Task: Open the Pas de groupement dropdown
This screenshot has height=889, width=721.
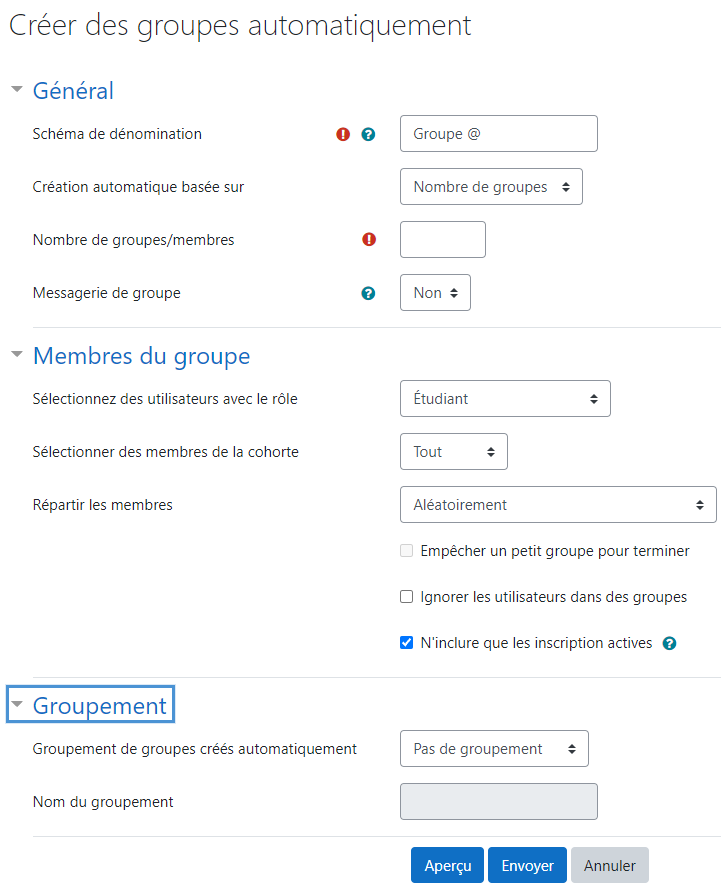Action: [494, 748]
